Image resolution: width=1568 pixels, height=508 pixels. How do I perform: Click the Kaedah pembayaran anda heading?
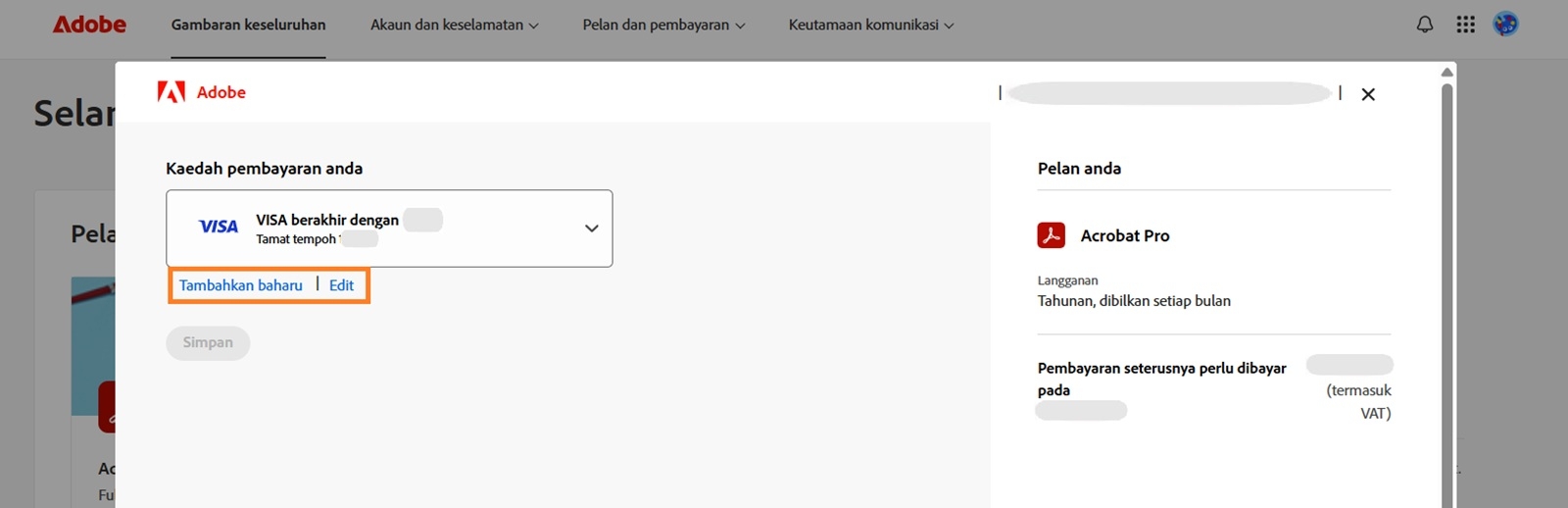265,169
